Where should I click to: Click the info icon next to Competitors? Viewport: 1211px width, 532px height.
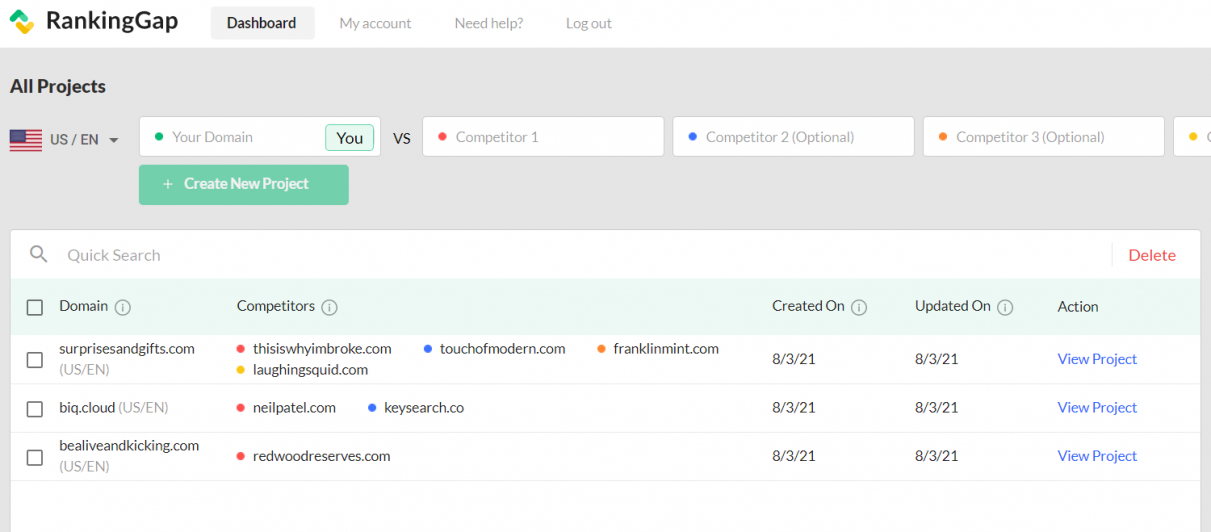[329, 307]
